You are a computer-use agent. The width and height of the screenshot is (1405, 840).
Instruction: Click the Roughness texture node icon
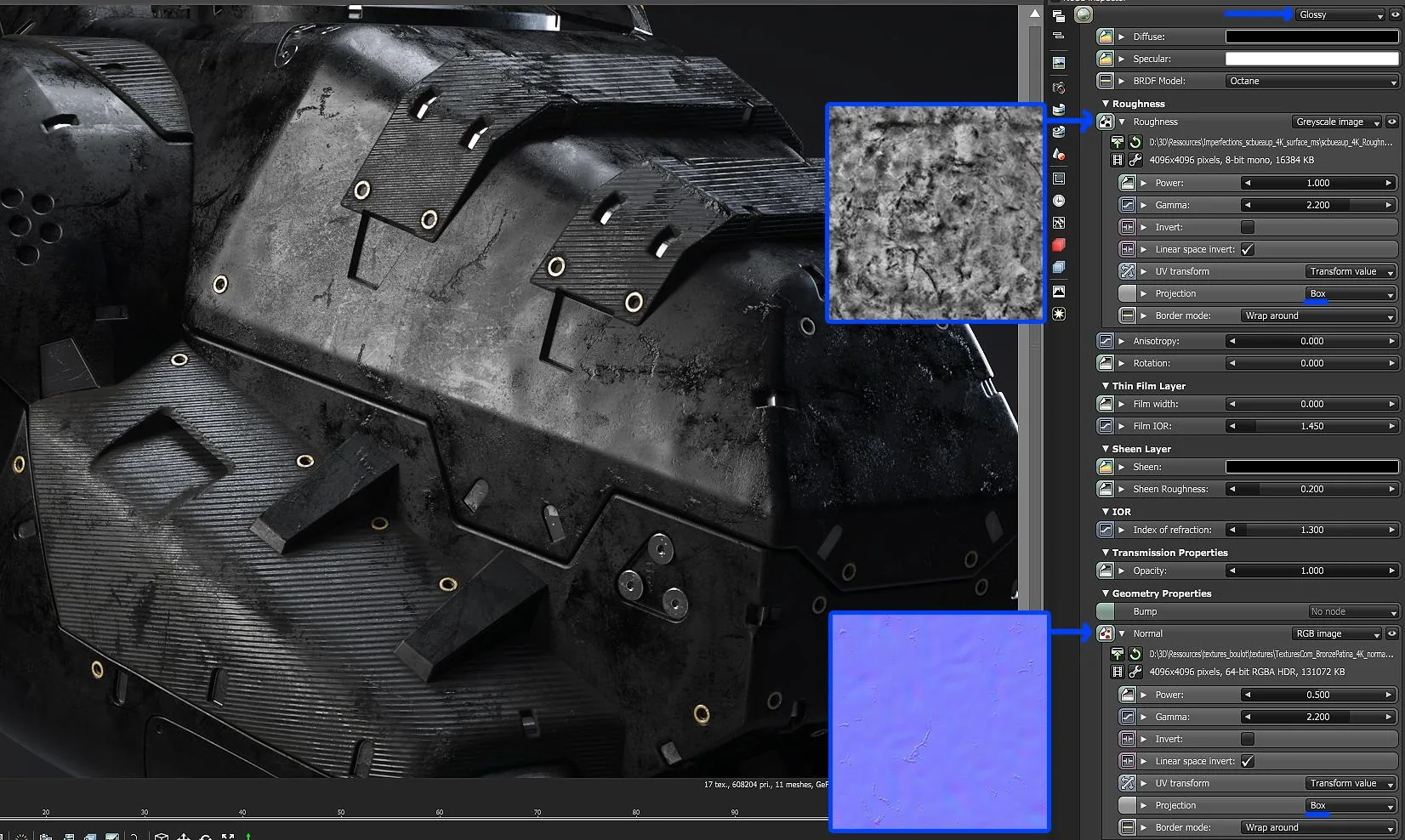coord(1105,122)
